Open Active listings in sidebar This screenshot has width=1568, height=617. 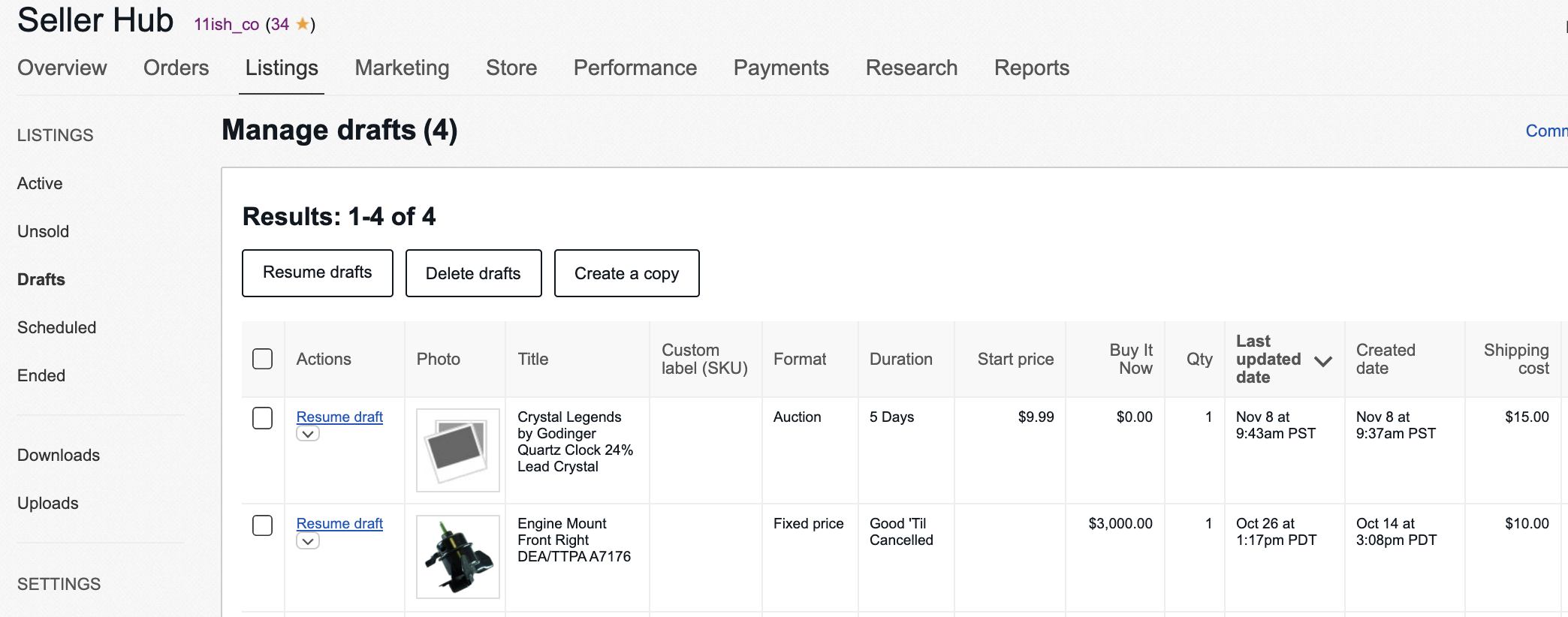click(40, 183)
